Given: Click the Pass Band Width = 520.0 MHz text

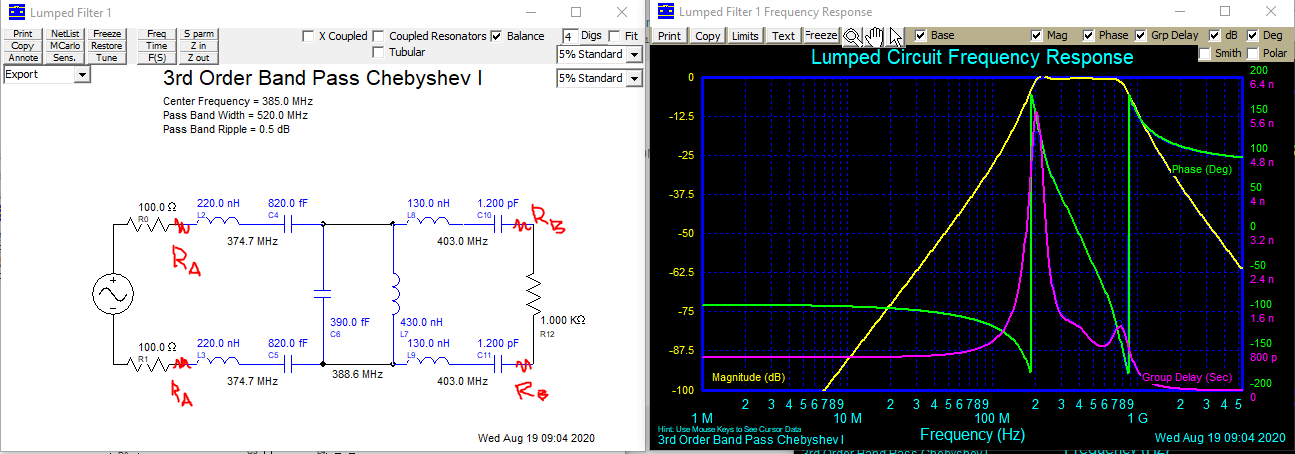Looking at the screenshot, I should pos(234,115).
